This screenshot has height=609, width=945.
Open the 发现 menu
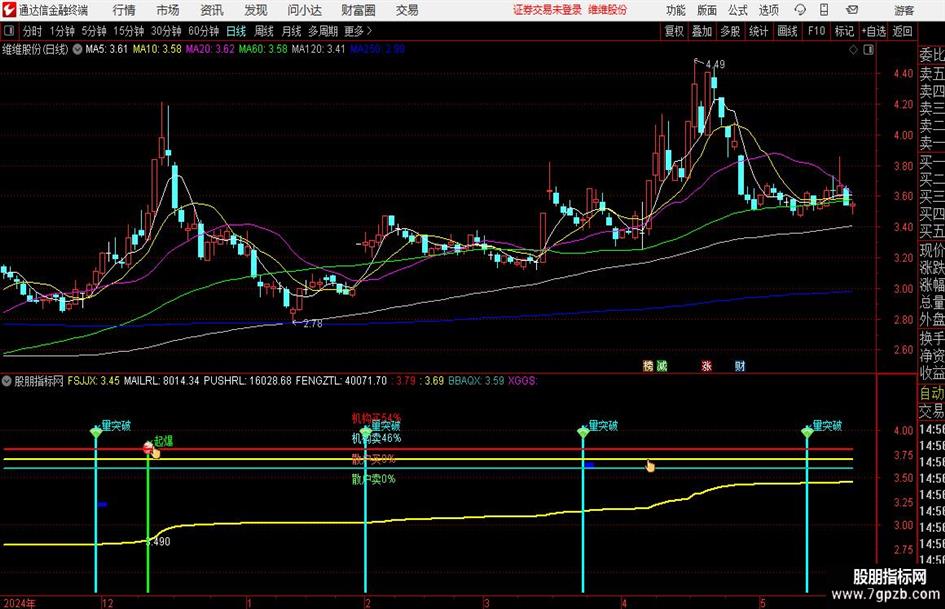pyautogui.click(x=256, y=10)
